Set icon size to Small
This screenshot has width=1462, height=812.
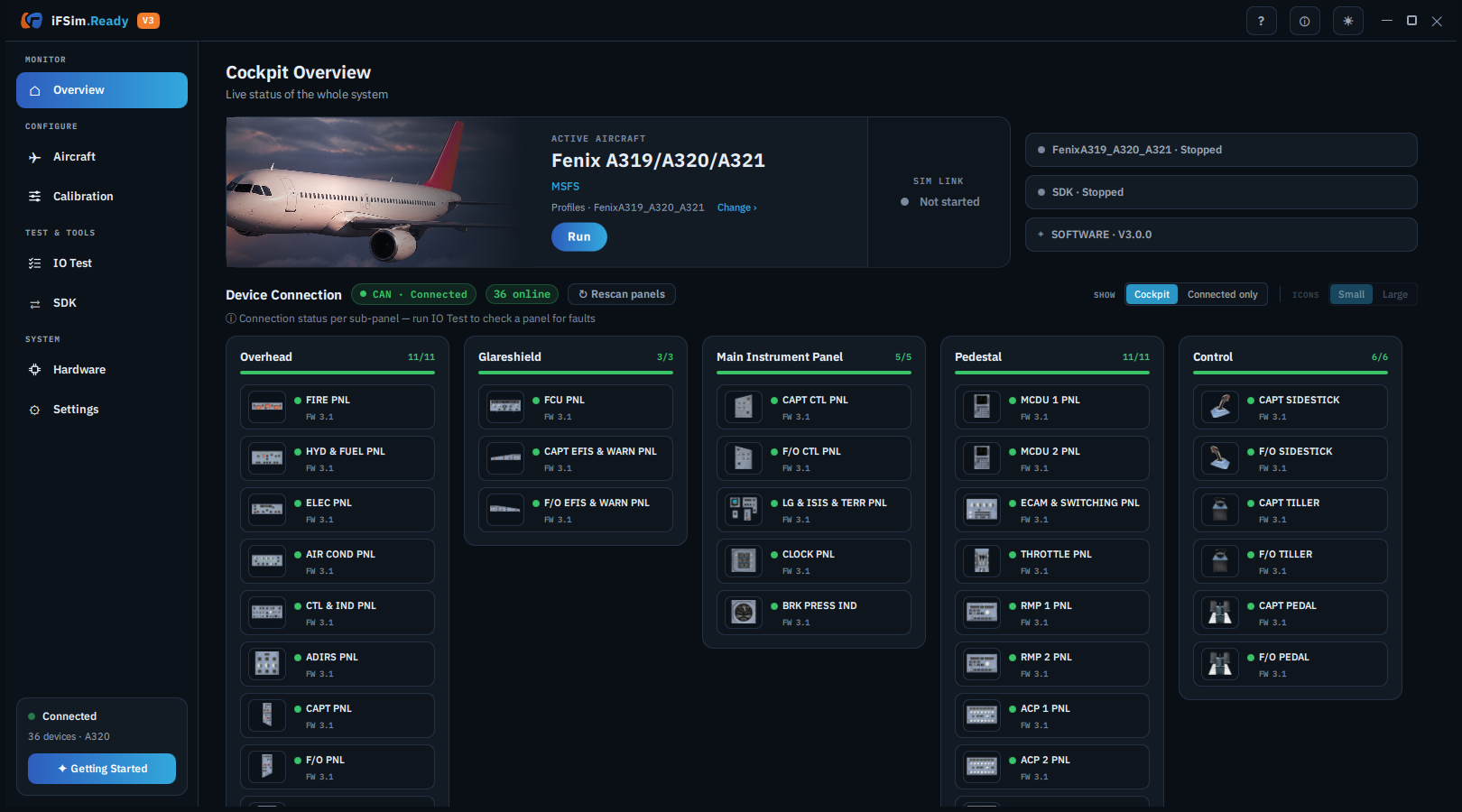tap(1351, 294)
